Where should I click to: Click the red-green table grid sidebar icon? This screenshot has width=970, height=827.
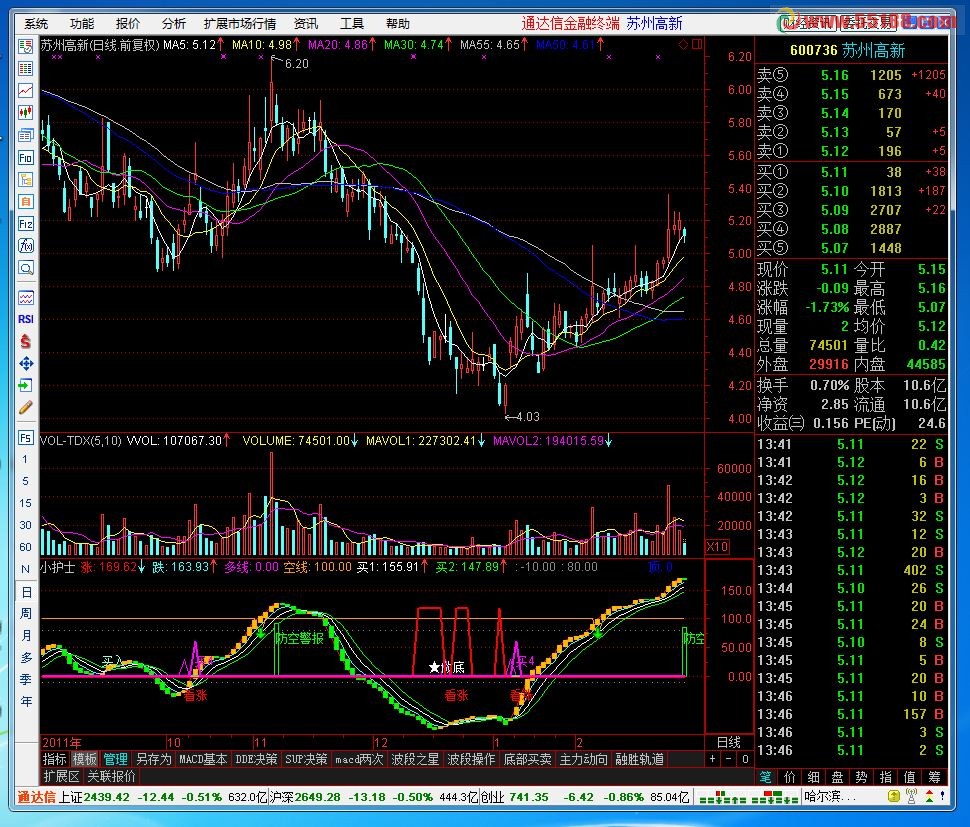(25, 69)
